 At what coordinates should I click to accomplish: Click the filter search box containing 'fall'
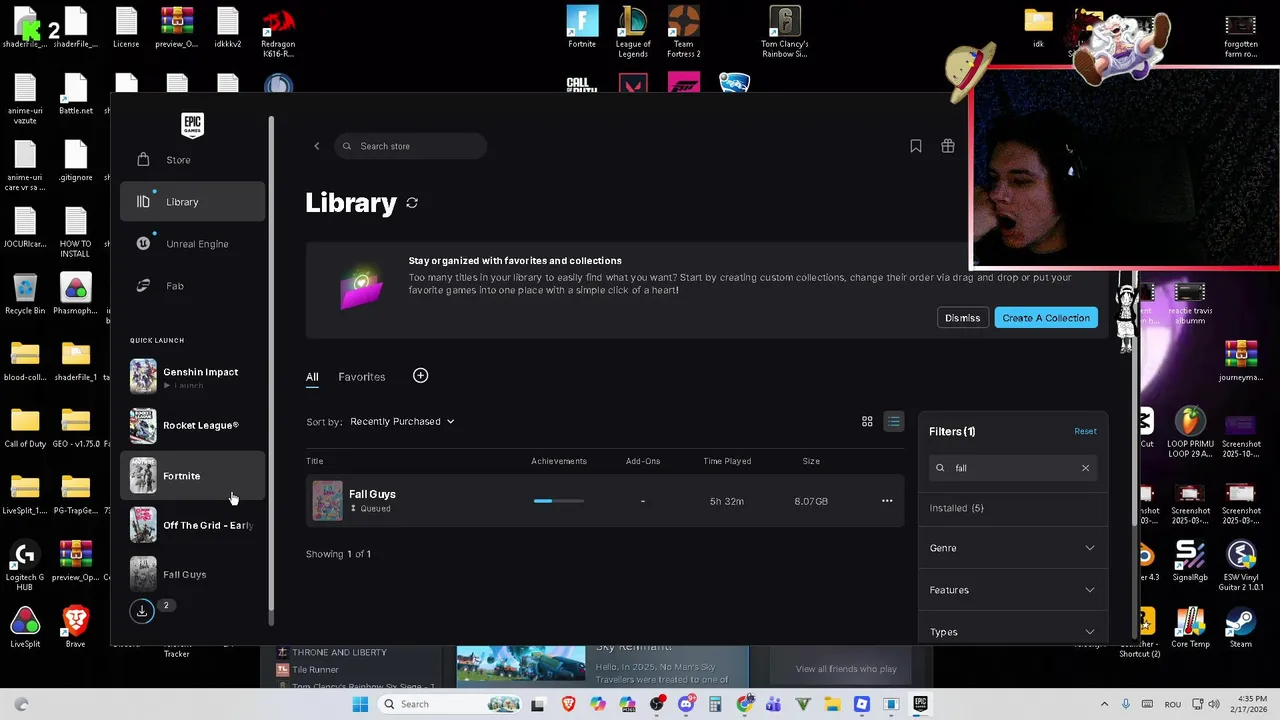[x=1012, y=468]
